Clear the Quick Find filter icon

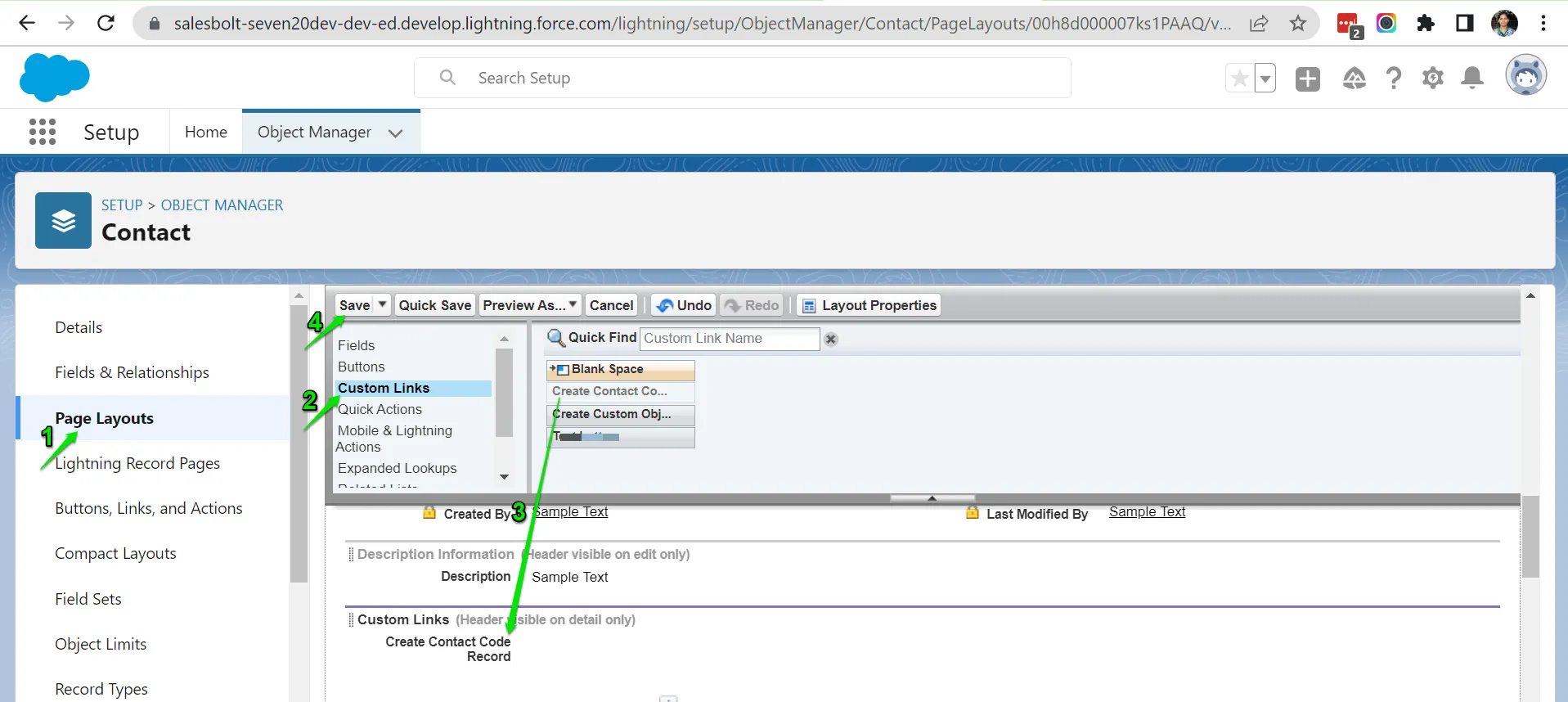click(831, 339)
